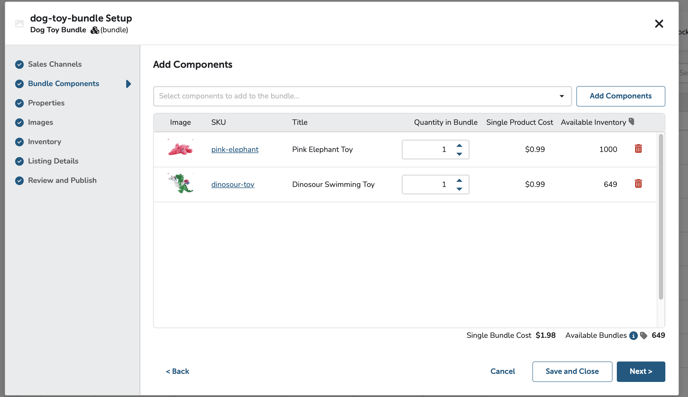Go to Review and Publish step

click(62, 180)
